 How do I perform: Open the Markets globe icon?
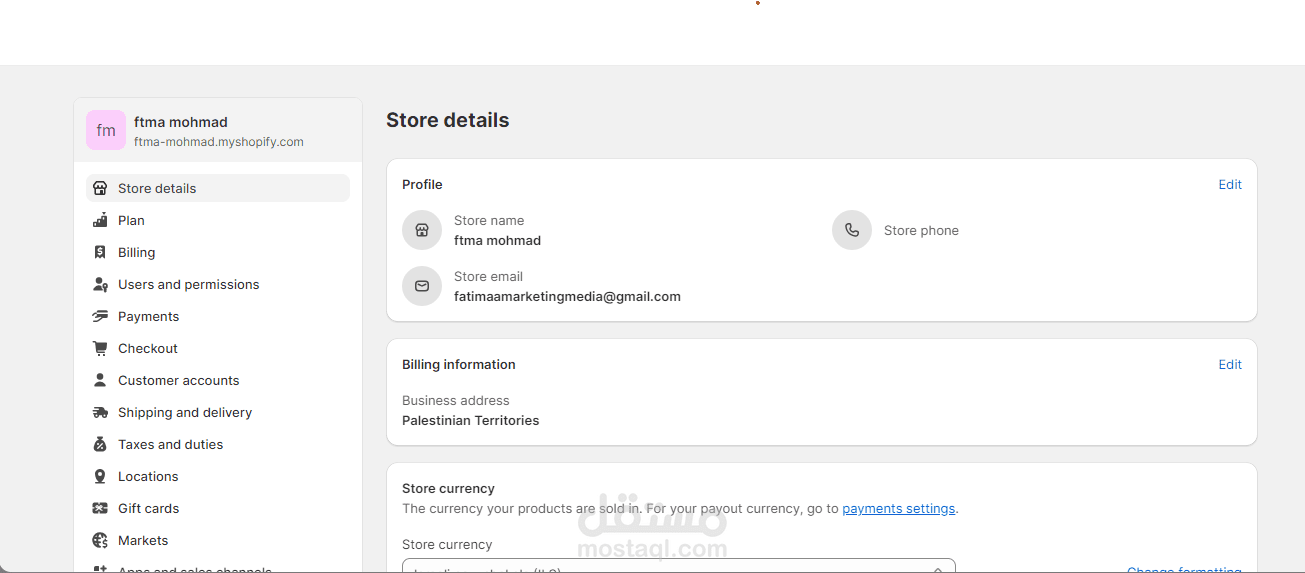pos(100,540)
